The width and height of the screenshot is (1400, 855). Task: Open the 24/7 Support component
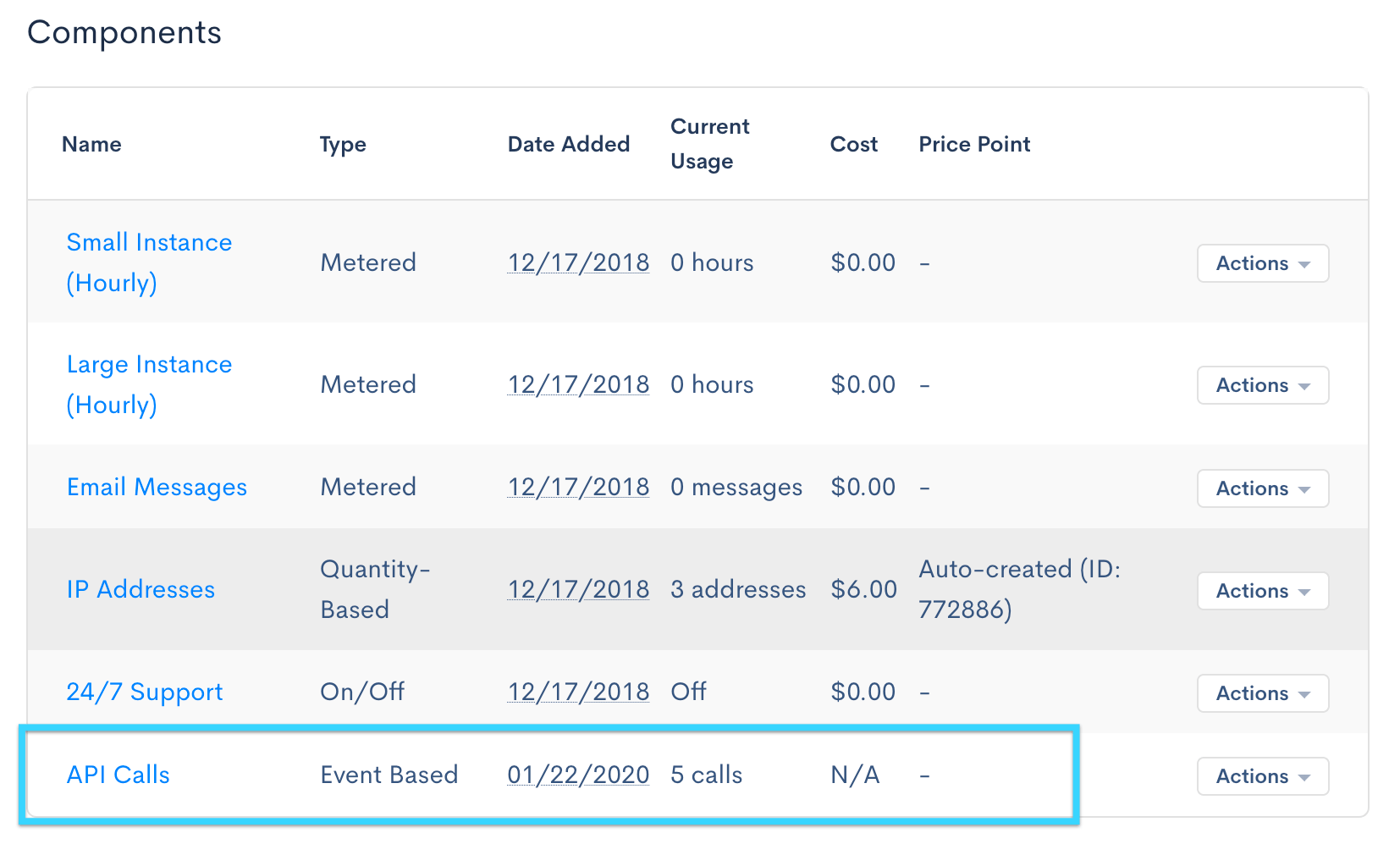coord(144,692)
